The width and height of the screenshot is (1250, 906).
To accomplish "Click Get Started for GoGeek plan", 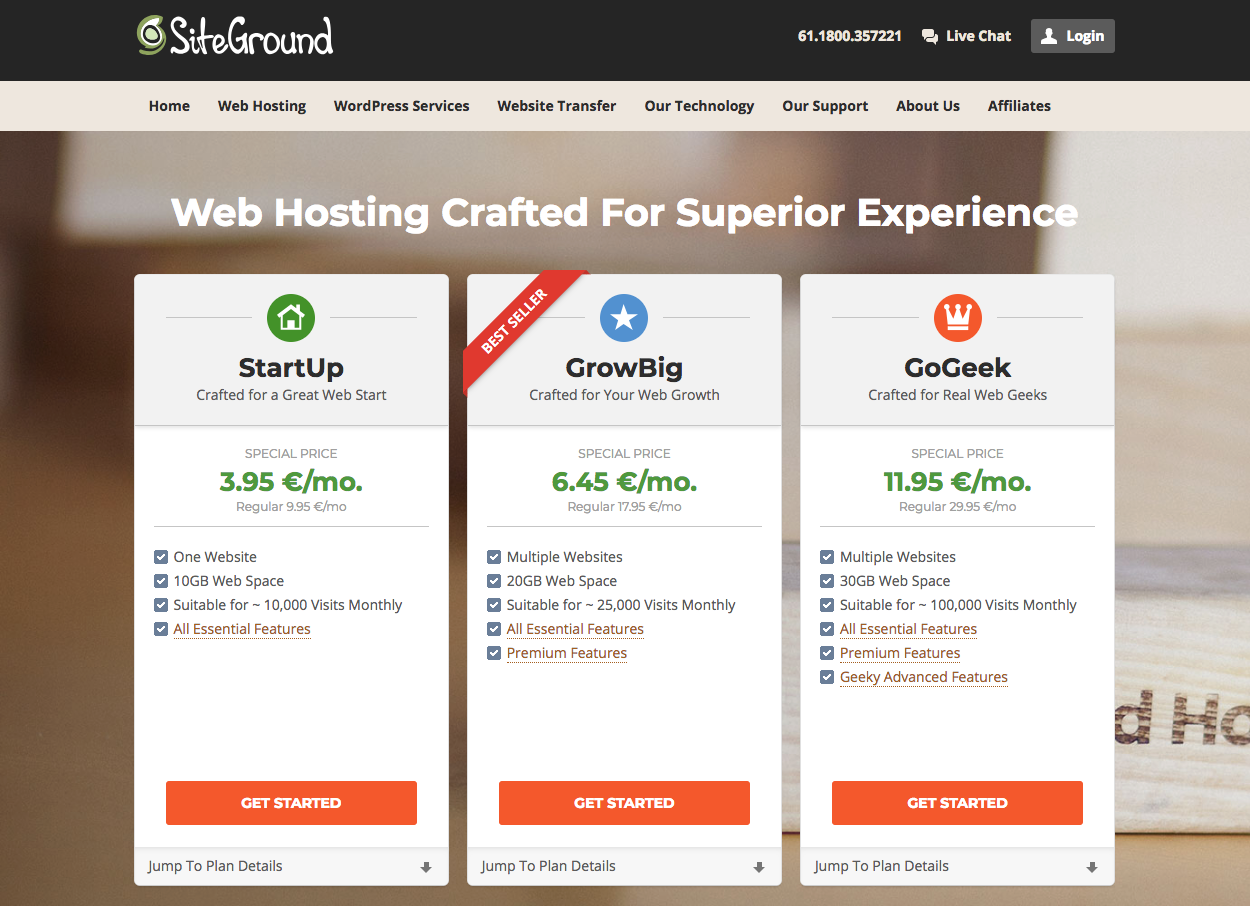I will pos(957,803).
